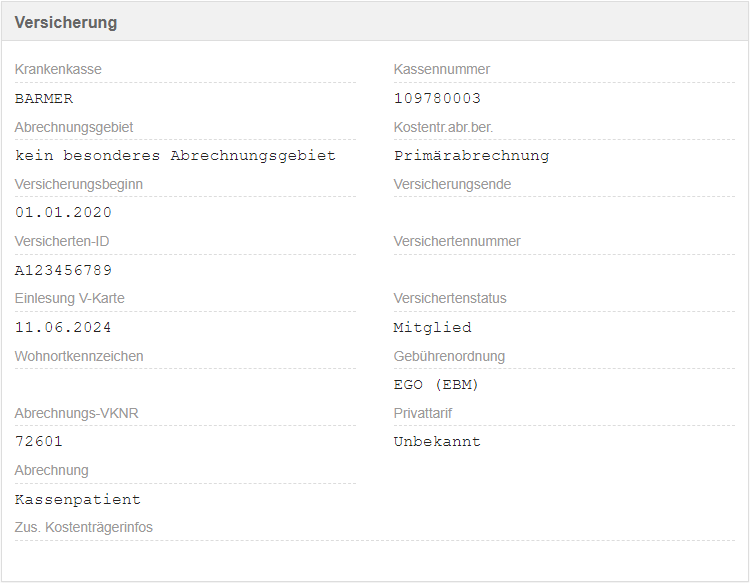Select the Kassennummer value 109780003
750x583 pixels.
point(437,98)
